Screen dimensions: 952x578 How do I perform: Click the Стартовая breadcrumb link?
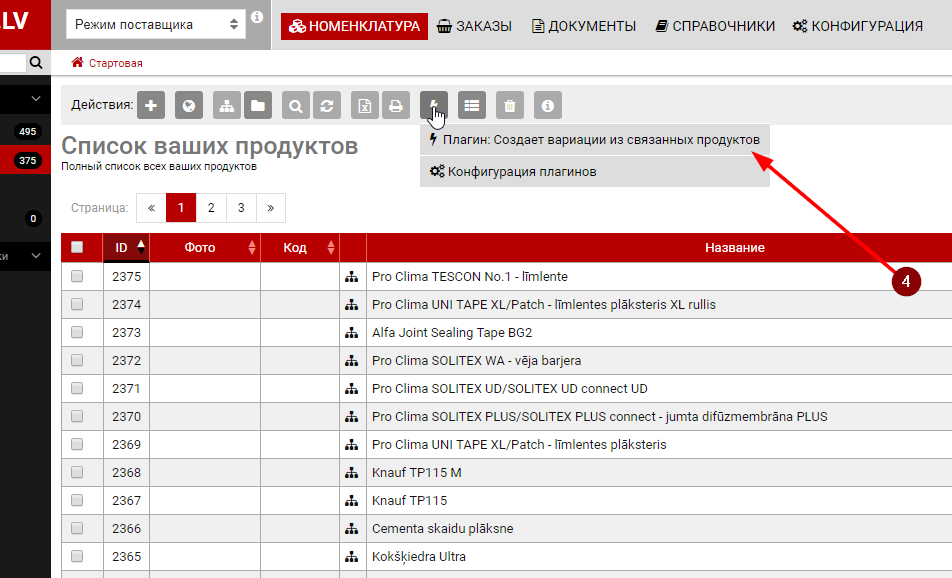tap(115, 63)
